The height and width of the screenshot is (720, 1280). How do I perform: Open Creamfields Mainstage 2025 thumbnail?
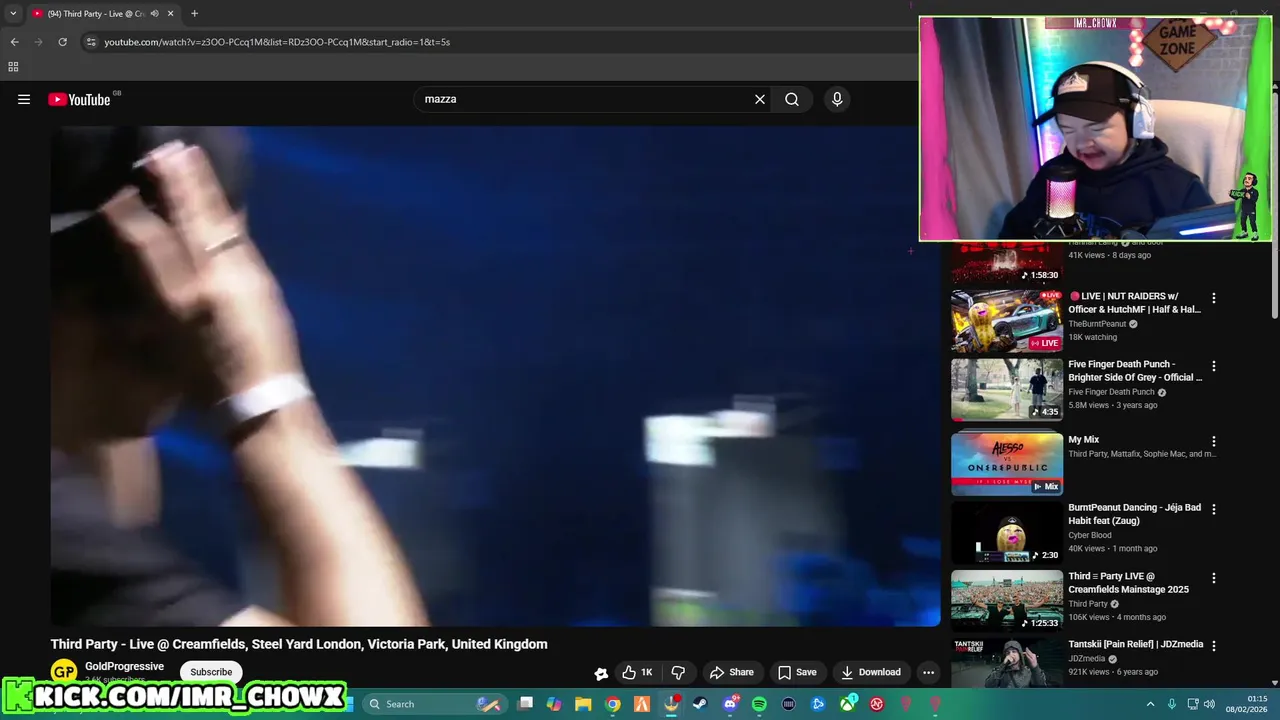tap(1007, 601)
